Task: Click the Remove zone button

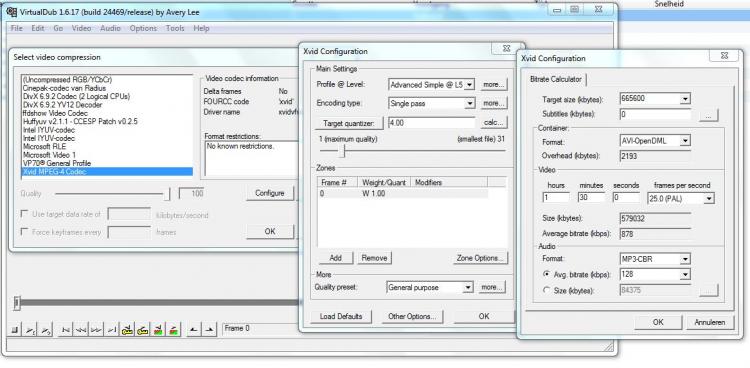Action: (374, 258)
